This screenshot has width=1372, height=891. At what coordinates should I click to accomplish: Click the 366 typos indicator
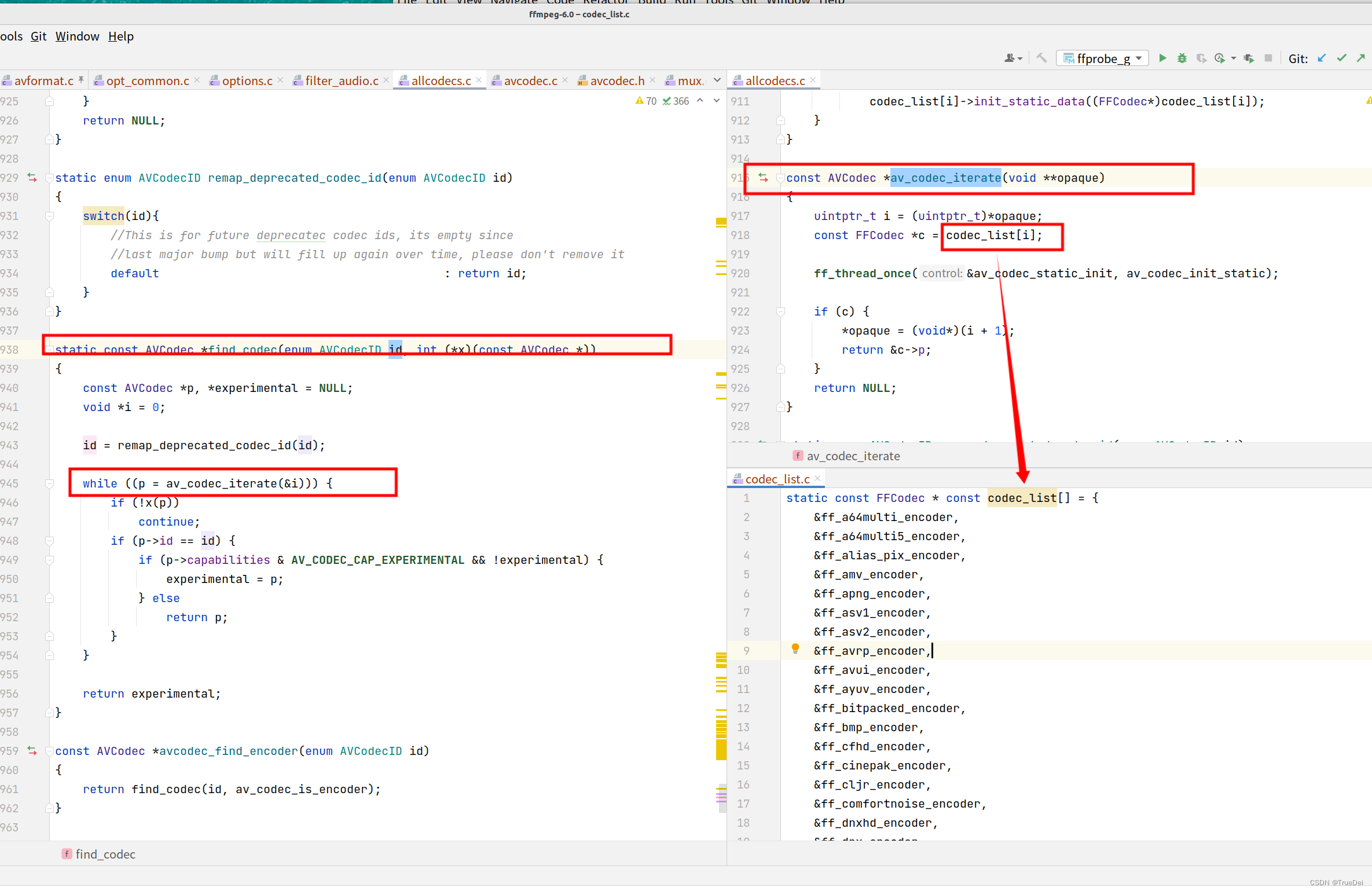[x=676, y=101]
